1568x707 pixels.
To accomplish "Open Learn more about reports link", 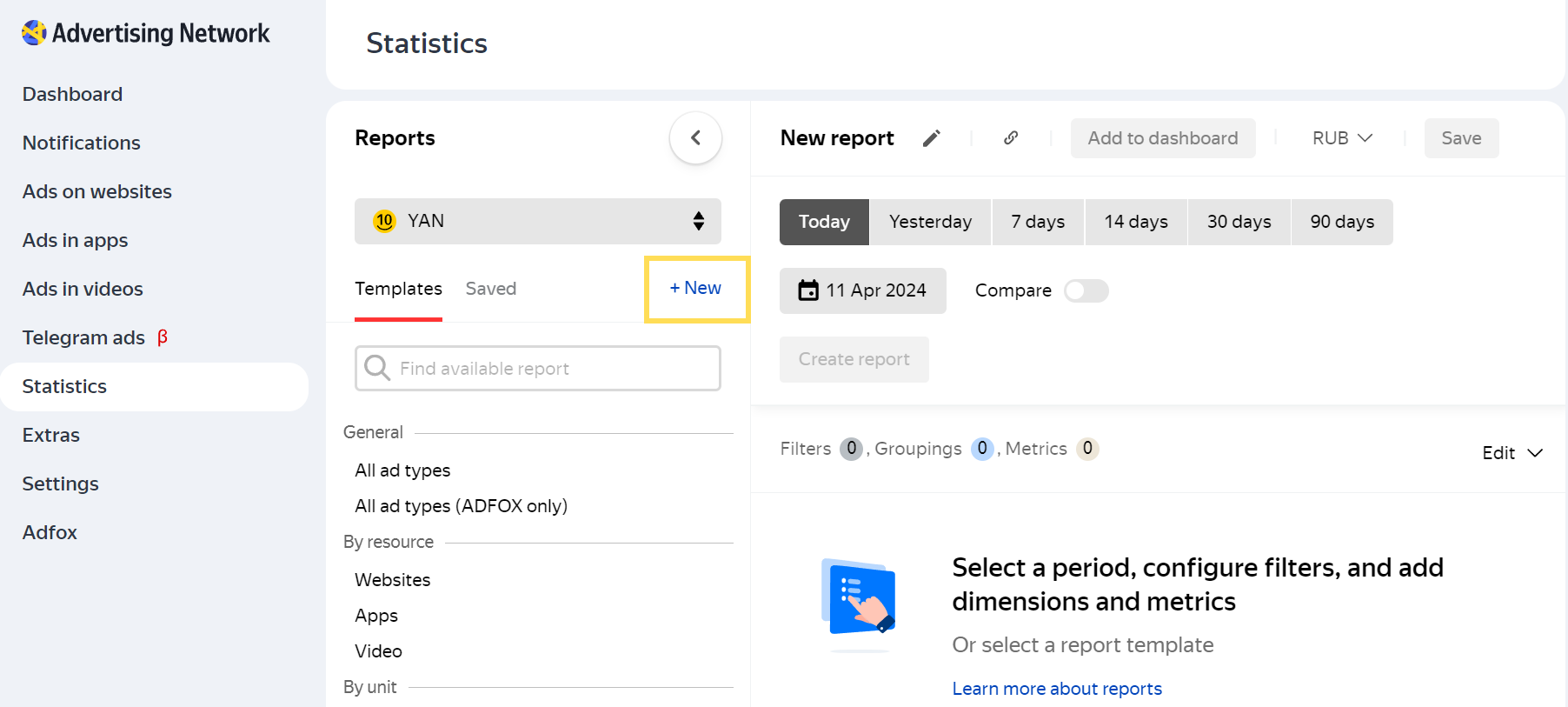I will click(1057, 689).
